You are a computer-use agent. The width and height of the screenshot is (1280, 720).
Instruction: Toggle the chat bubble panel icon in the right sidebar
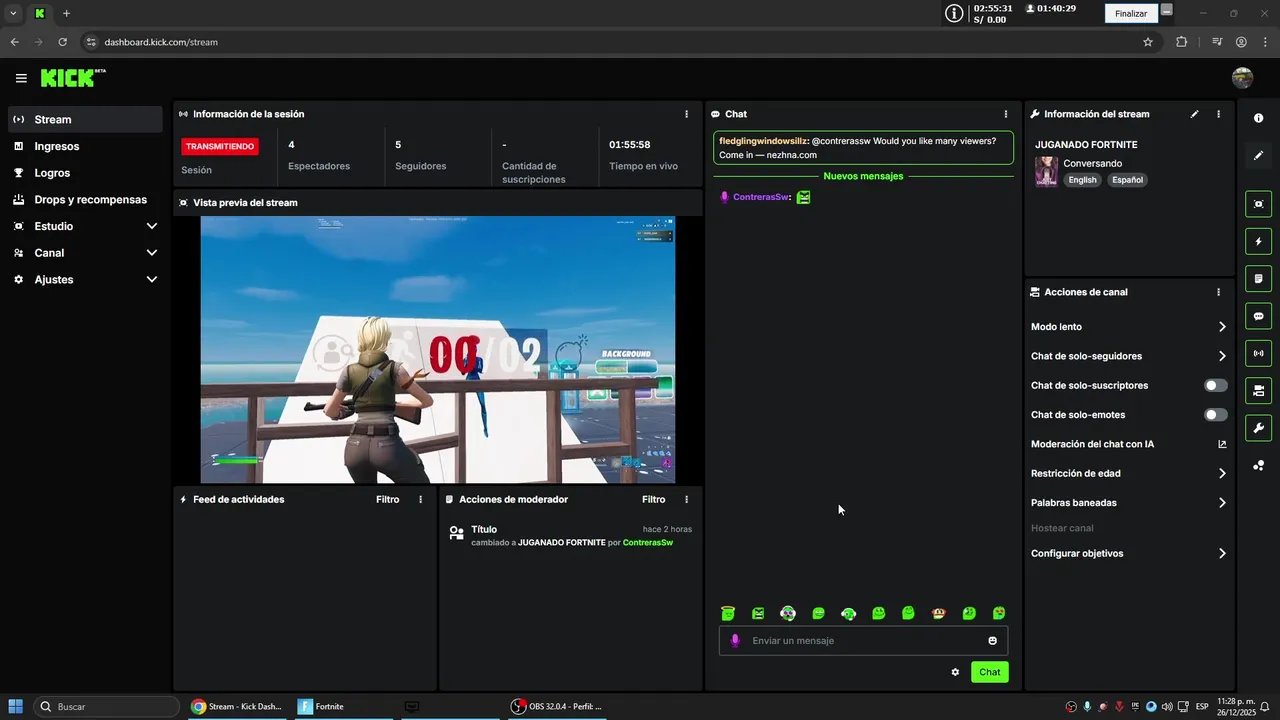tap(1258, 316)
